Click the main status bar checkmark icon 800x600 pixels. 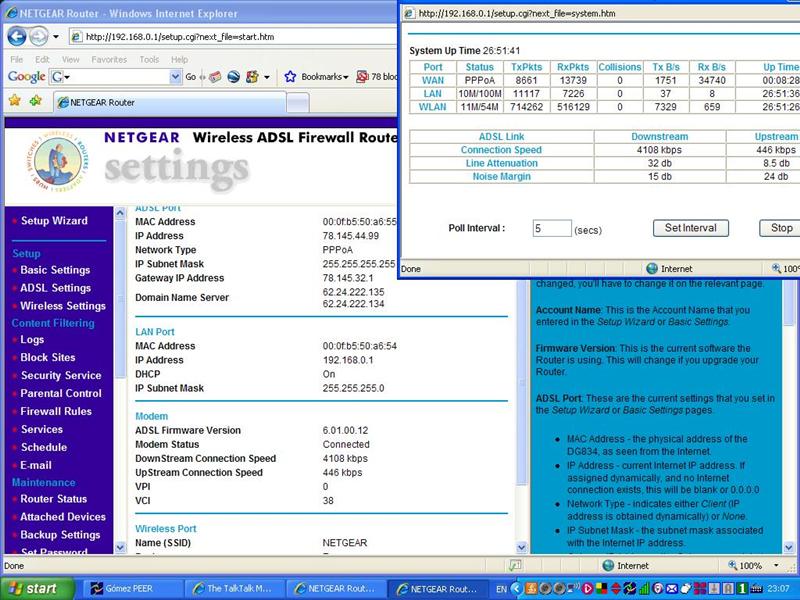tap(515, 565)
